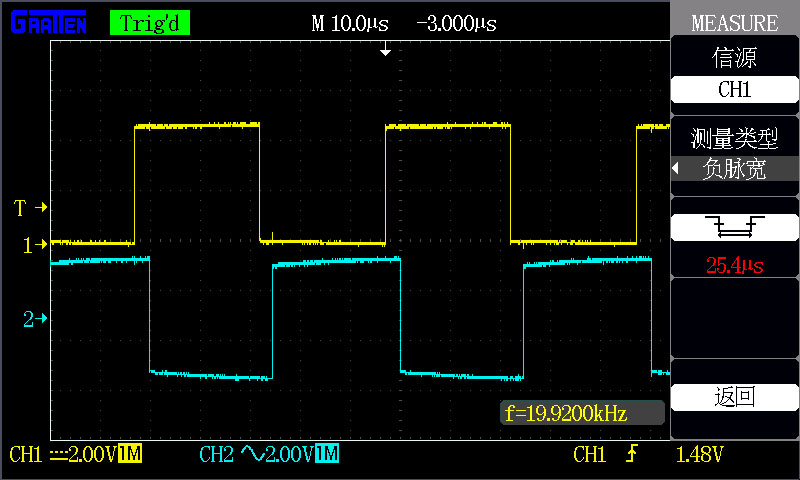This screenshot has height=480, width=800.
Task: Open the 信源 source menu label
Action: pyautogui.click(x=735, y=58)
